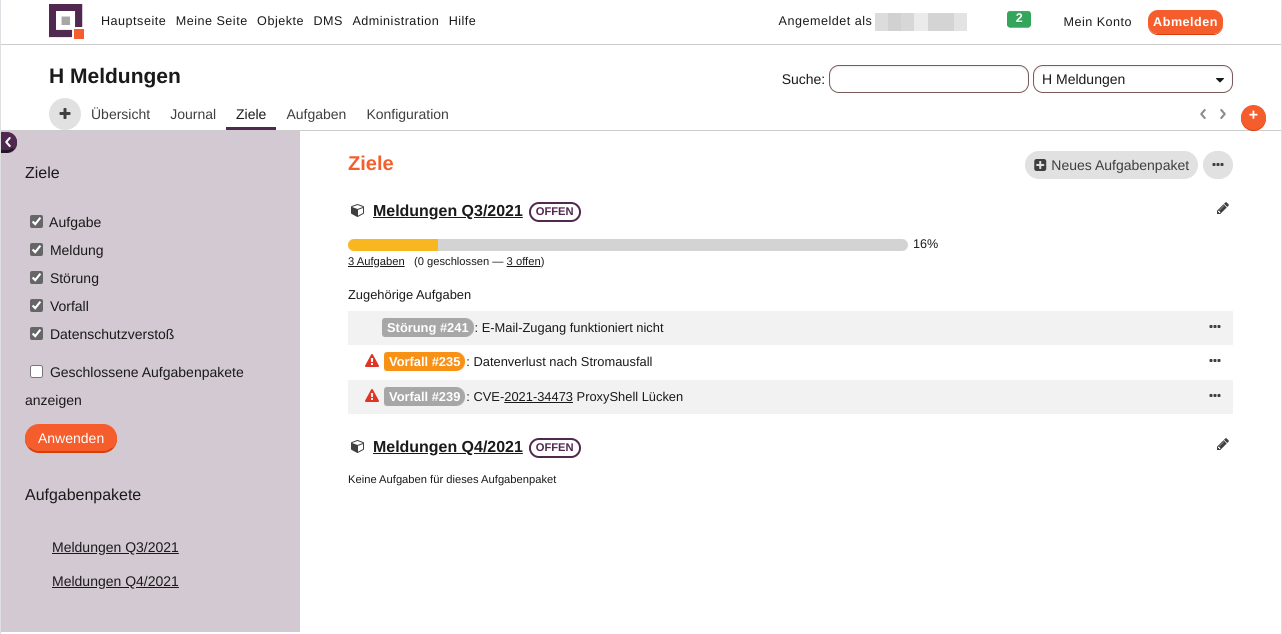Uncheck the Aufgabe checkbox
The height and width of the screenshot is (634, 1282).
click(x=37, y=222)
